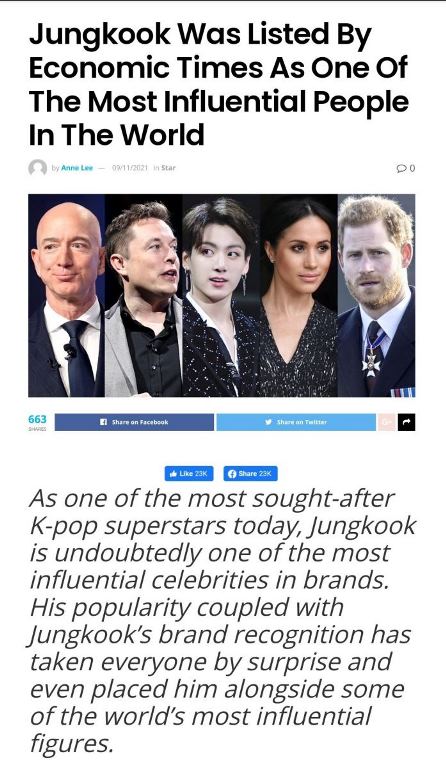Like the article via Like 23K button

[188, 474]
